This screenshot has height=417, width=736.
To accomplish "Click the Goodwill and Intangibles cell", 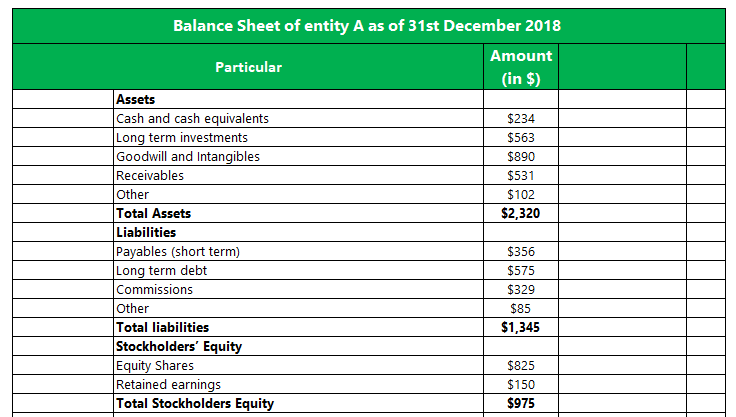I will click(x=297, y=157).
